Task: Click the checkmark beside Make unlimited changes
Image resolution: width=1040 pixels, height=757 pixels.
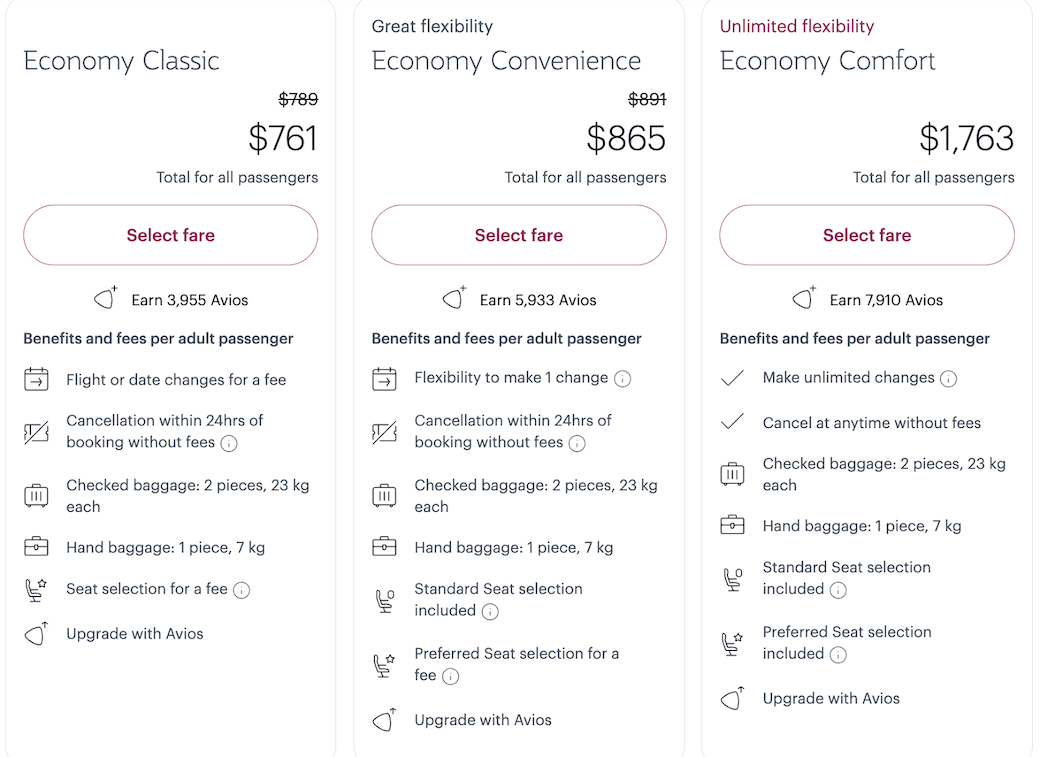Action: (x=733, y=379)
